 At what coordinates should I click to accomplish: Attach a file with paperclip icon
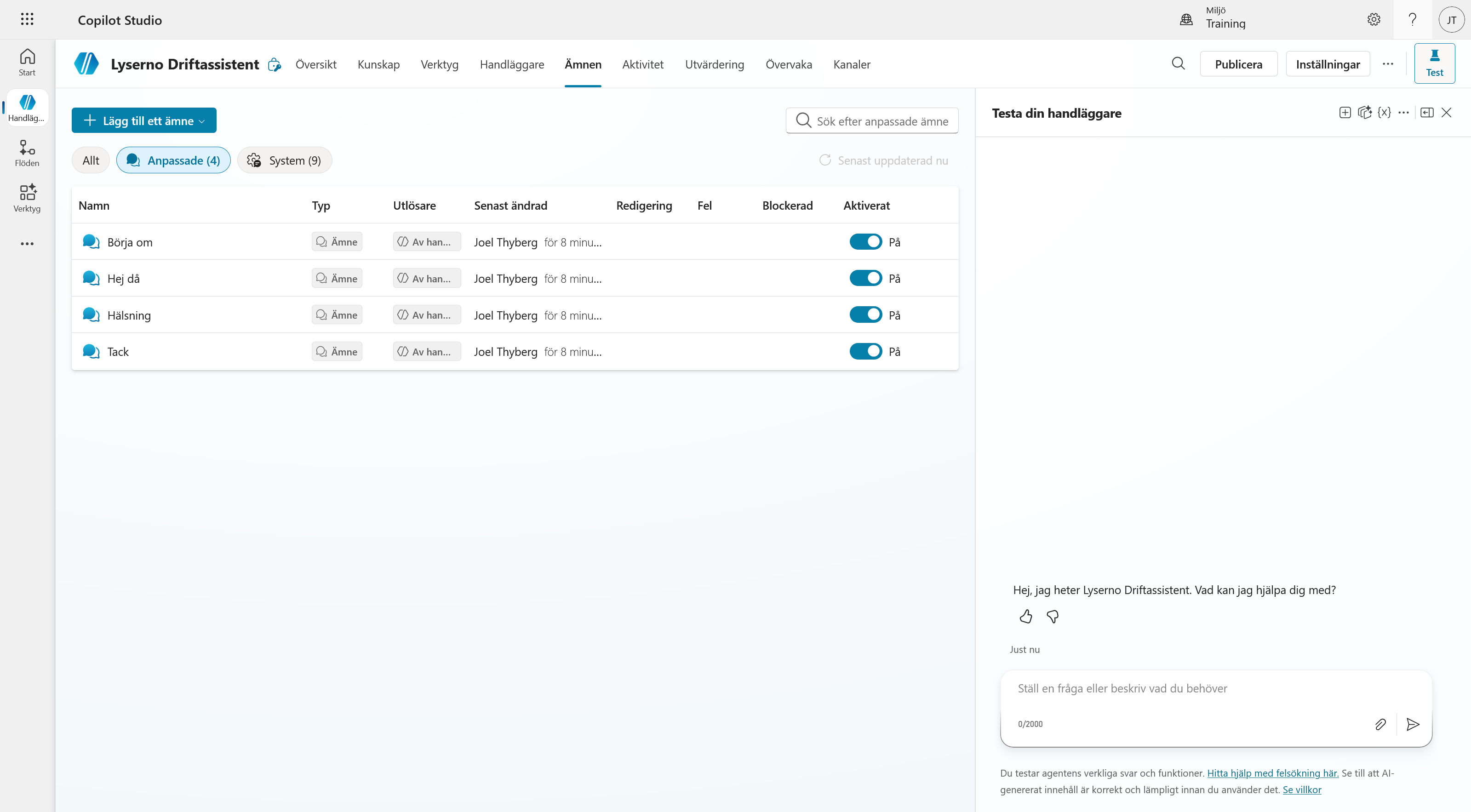(x=1380, y=725)
